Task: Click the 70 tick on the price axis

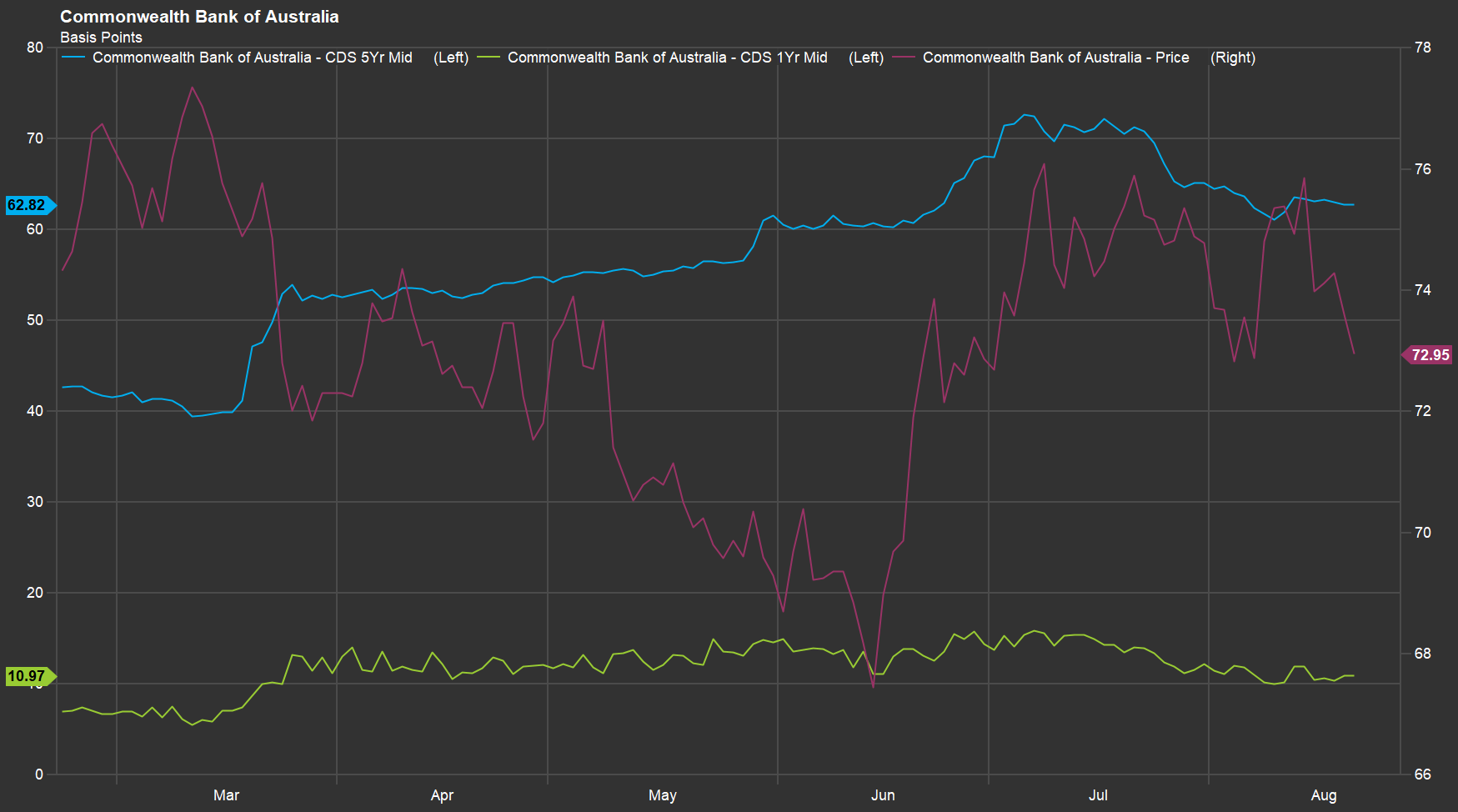Action: [x=1423, y=533]
